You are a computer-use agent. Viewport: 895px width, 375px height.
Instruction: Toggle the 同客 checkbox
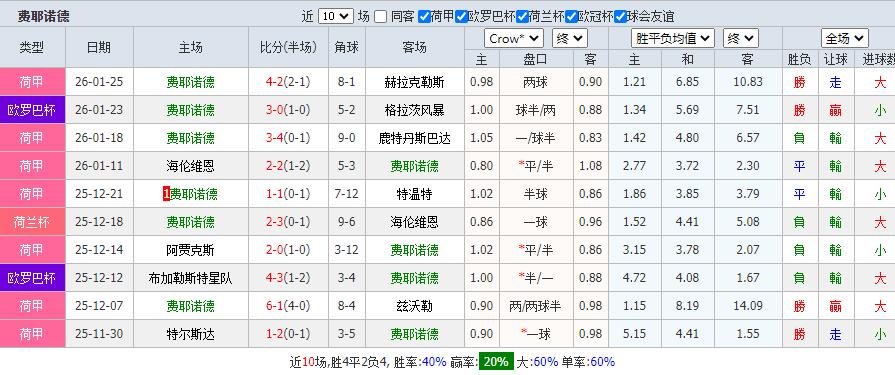[380, 17]
